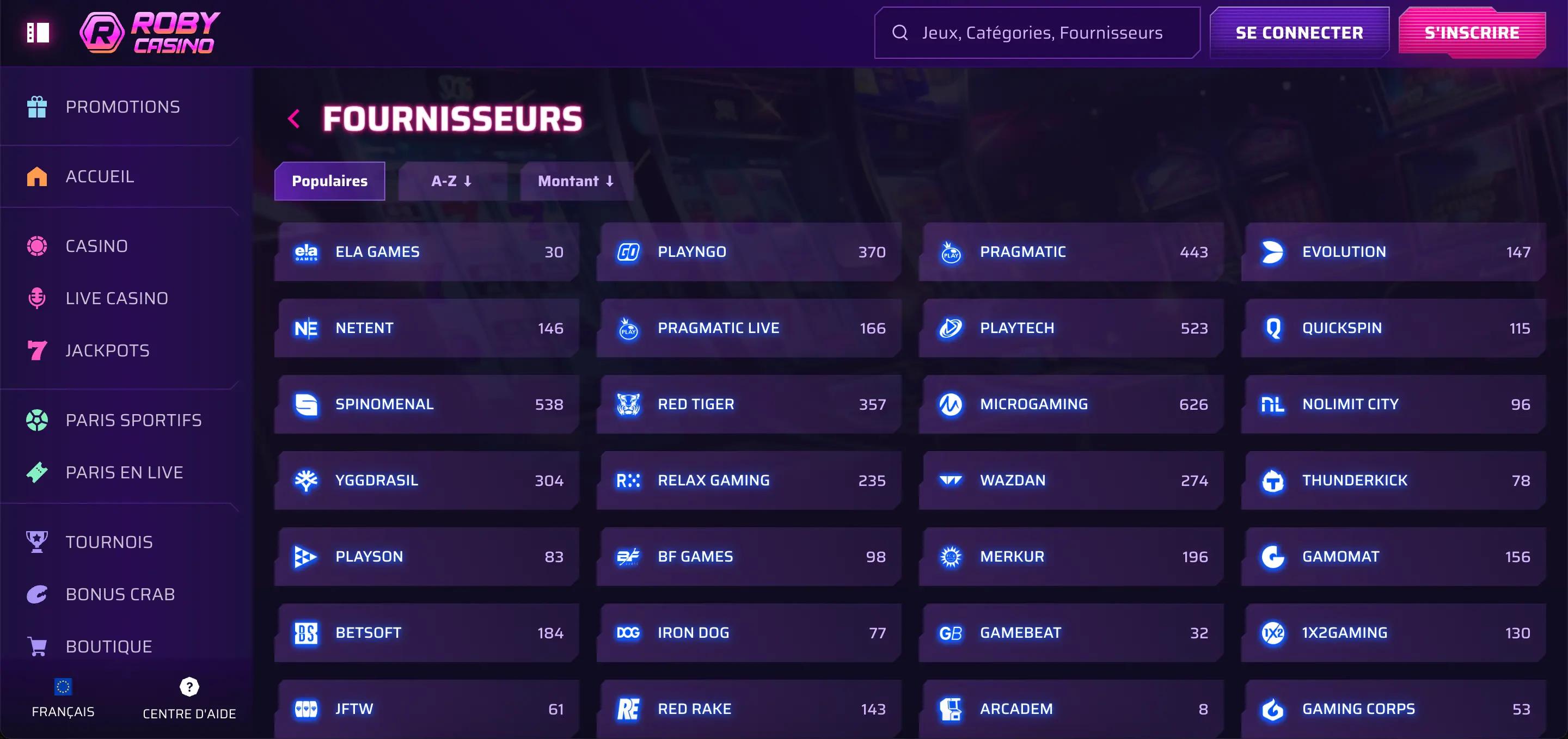Select the Populaires tab

tap(329, 181)
